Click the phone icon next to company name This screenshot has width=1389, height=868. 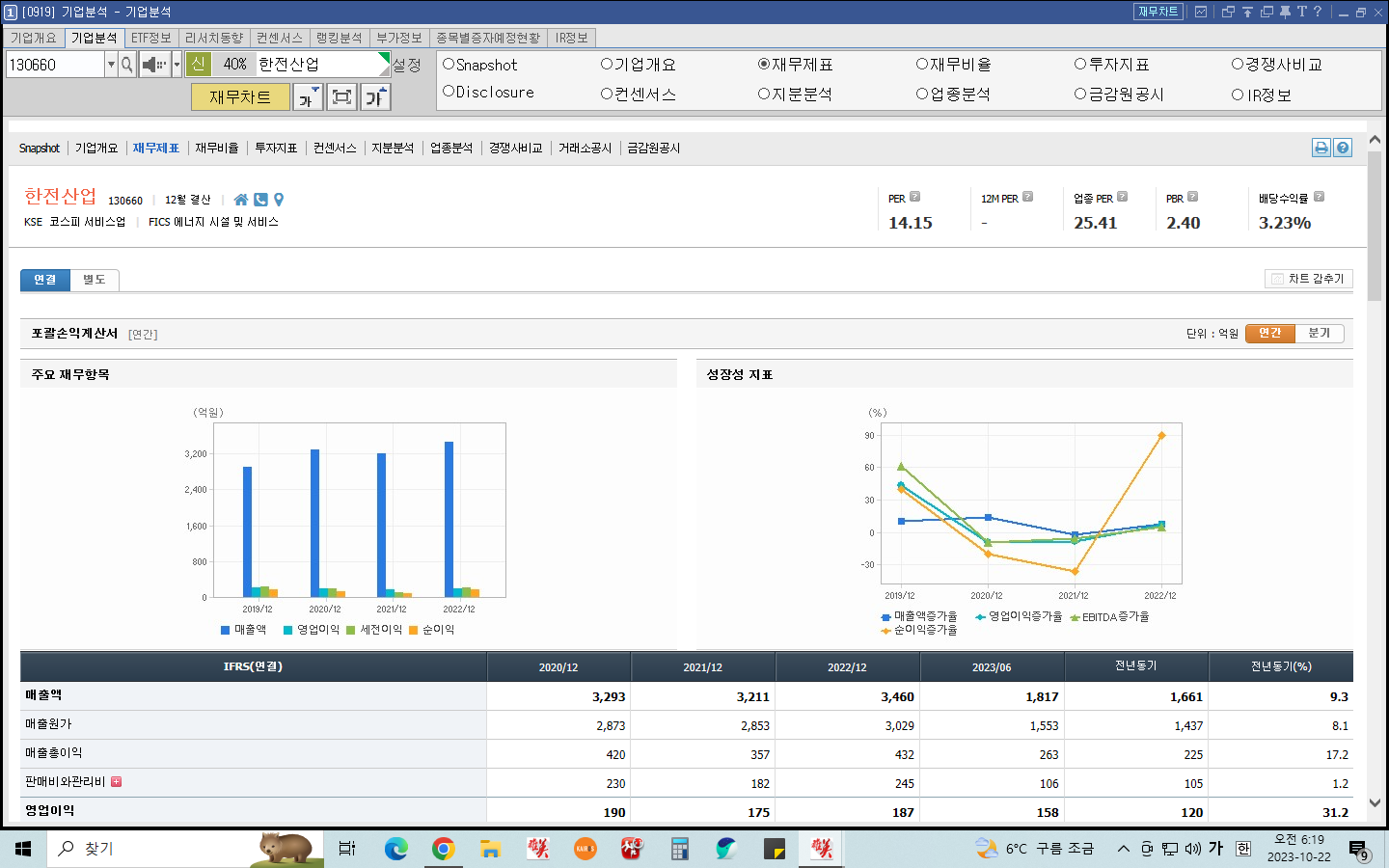click(x=260, y=200)
